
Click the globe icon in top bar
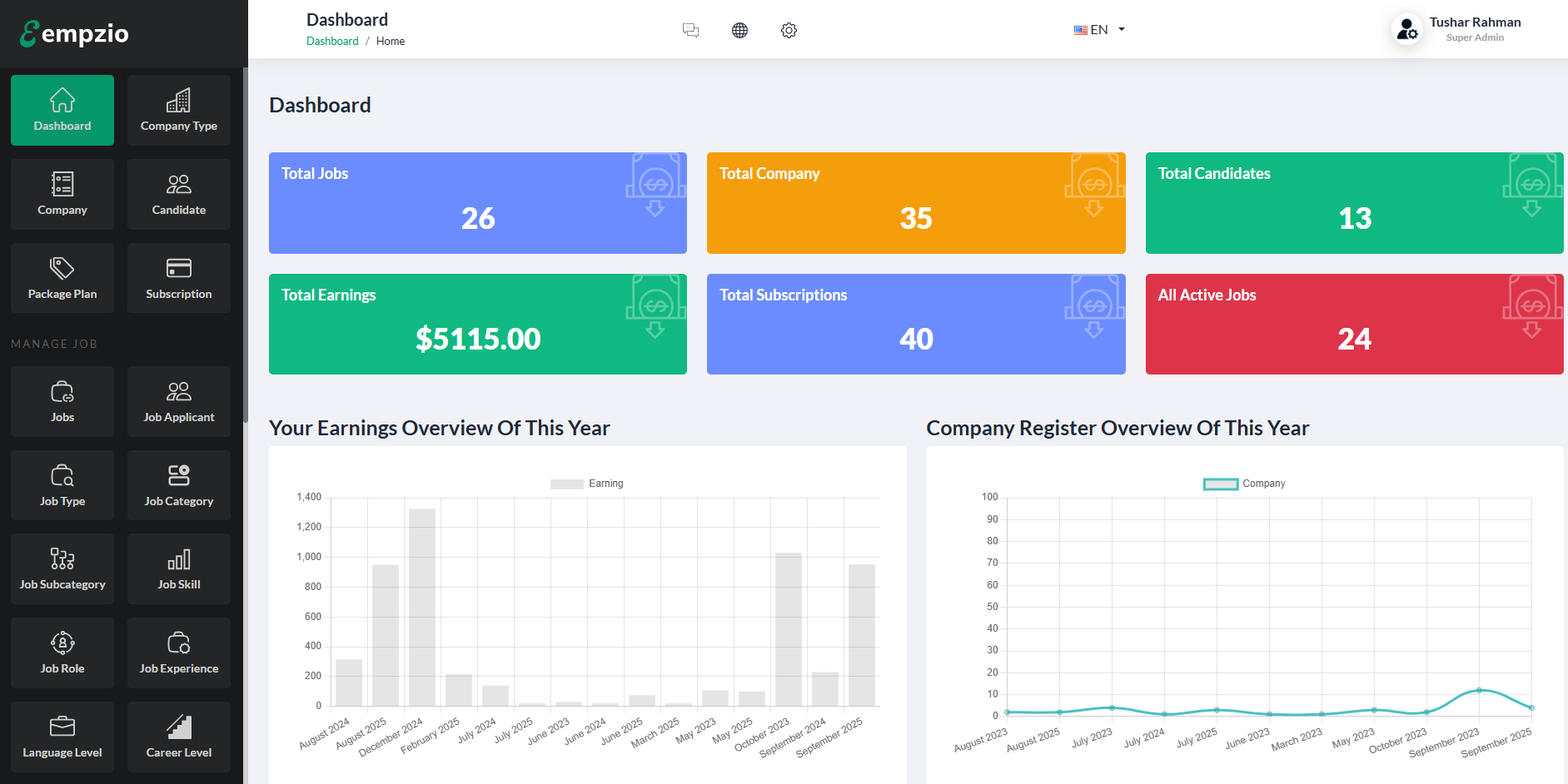(739, 31)
